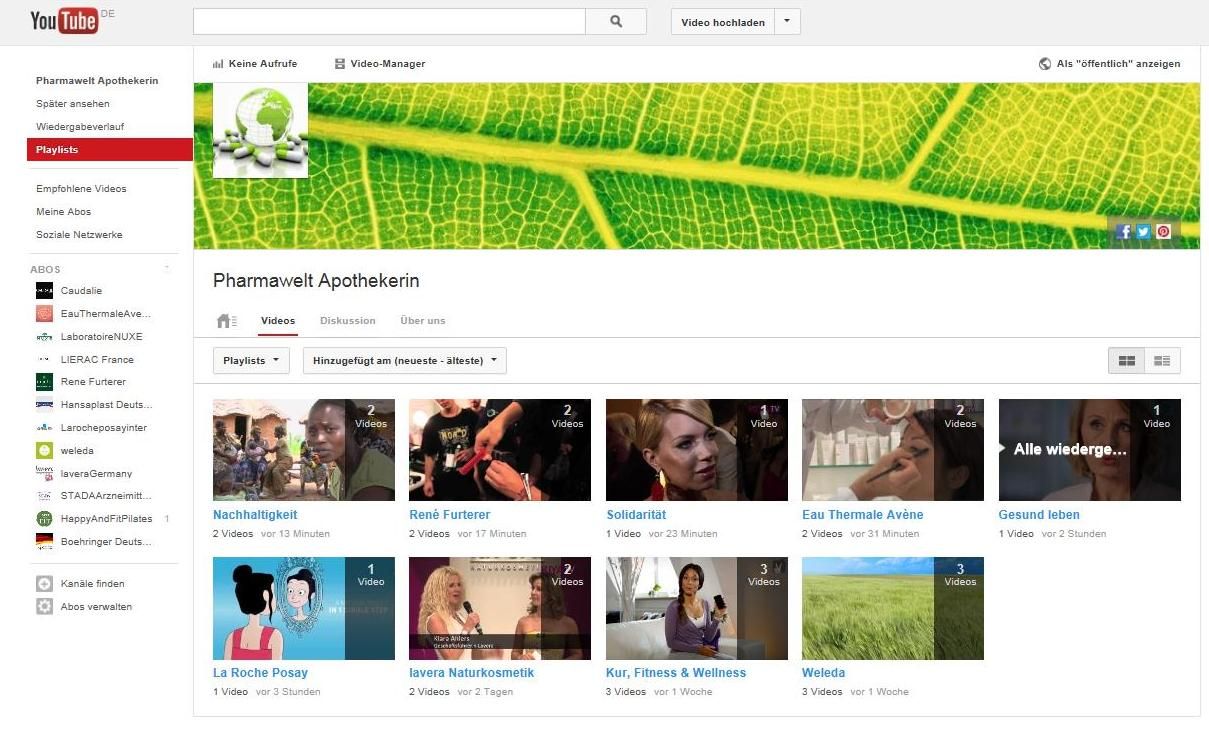Click the Boehringer Deutschland flag icon
1209x734 pixels.
point(44,542)
